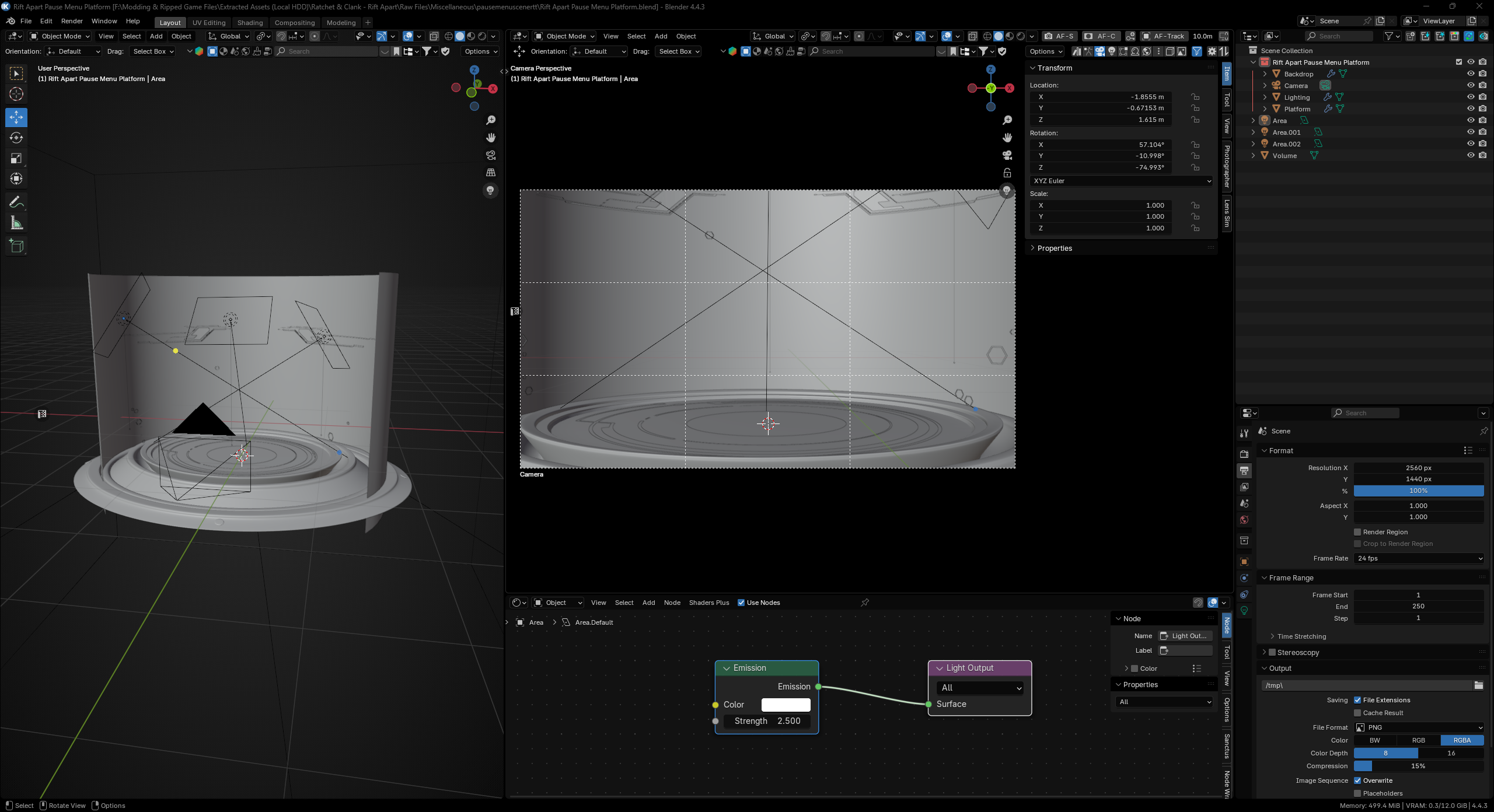Open the XYZ Euler rotation mode dropdown
The image size is (1494, 812).
tap(1122, 181)
